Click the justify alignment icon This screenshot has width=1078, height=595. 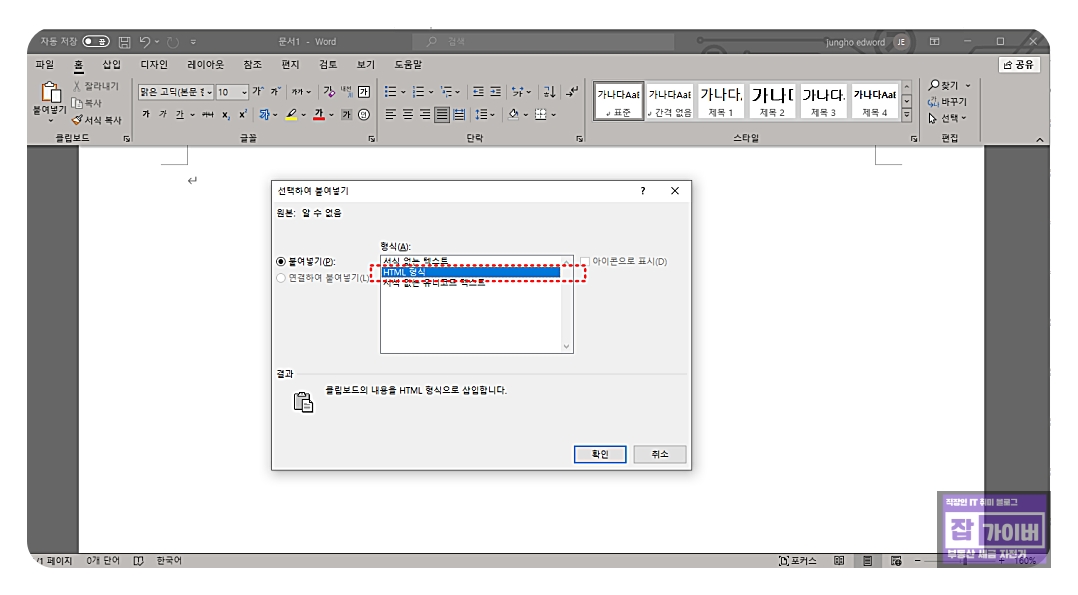(x=442, y=114)
